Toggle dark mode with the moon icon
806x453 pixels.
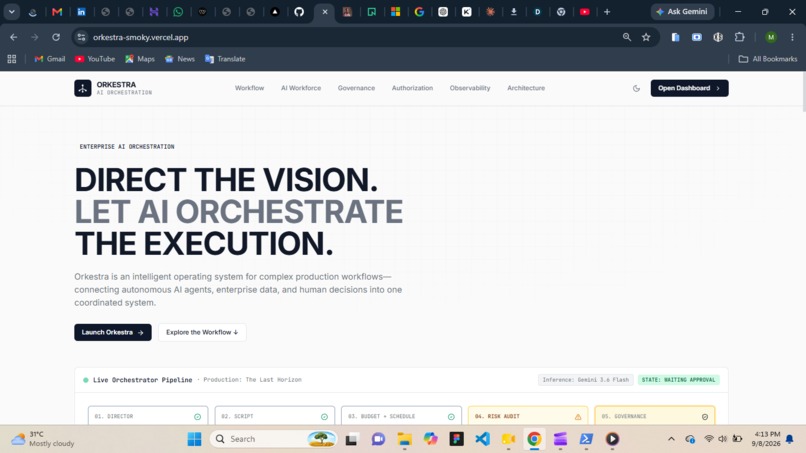pos(636,88)
